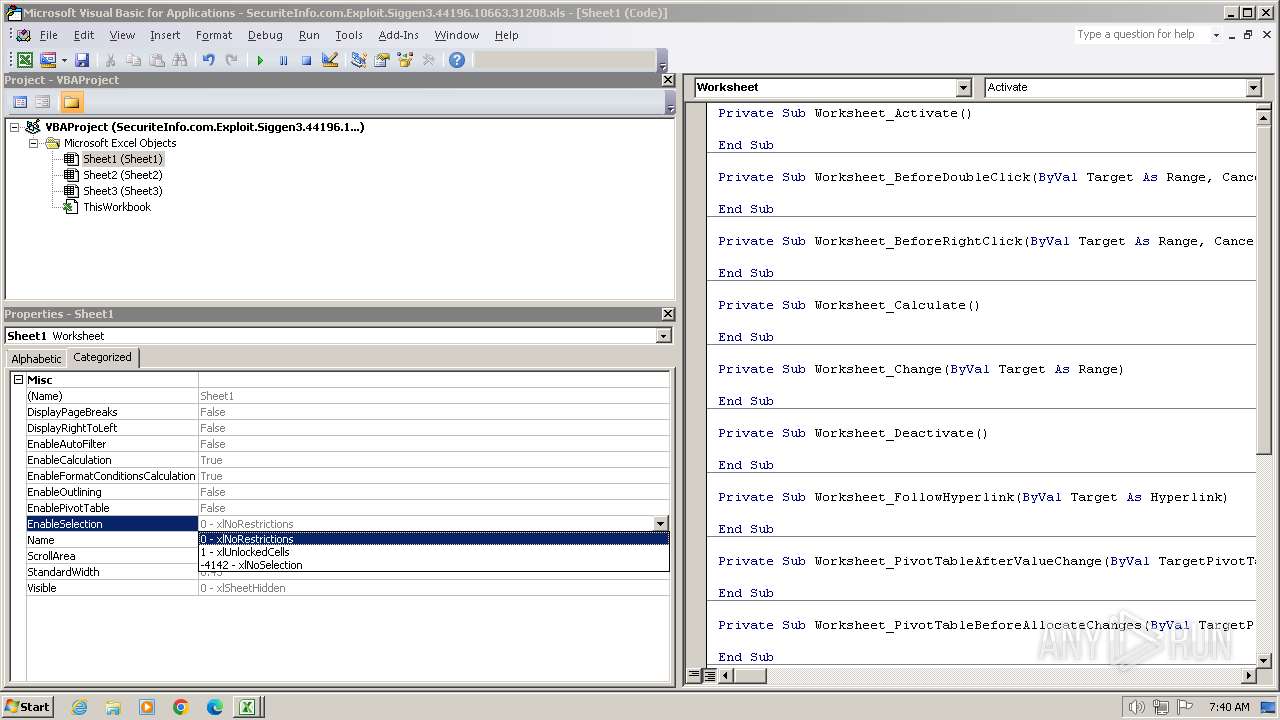The width and height of the screenshot is (1280, 720).
Task: Click the Break pause icon
Action: [283, 60]
